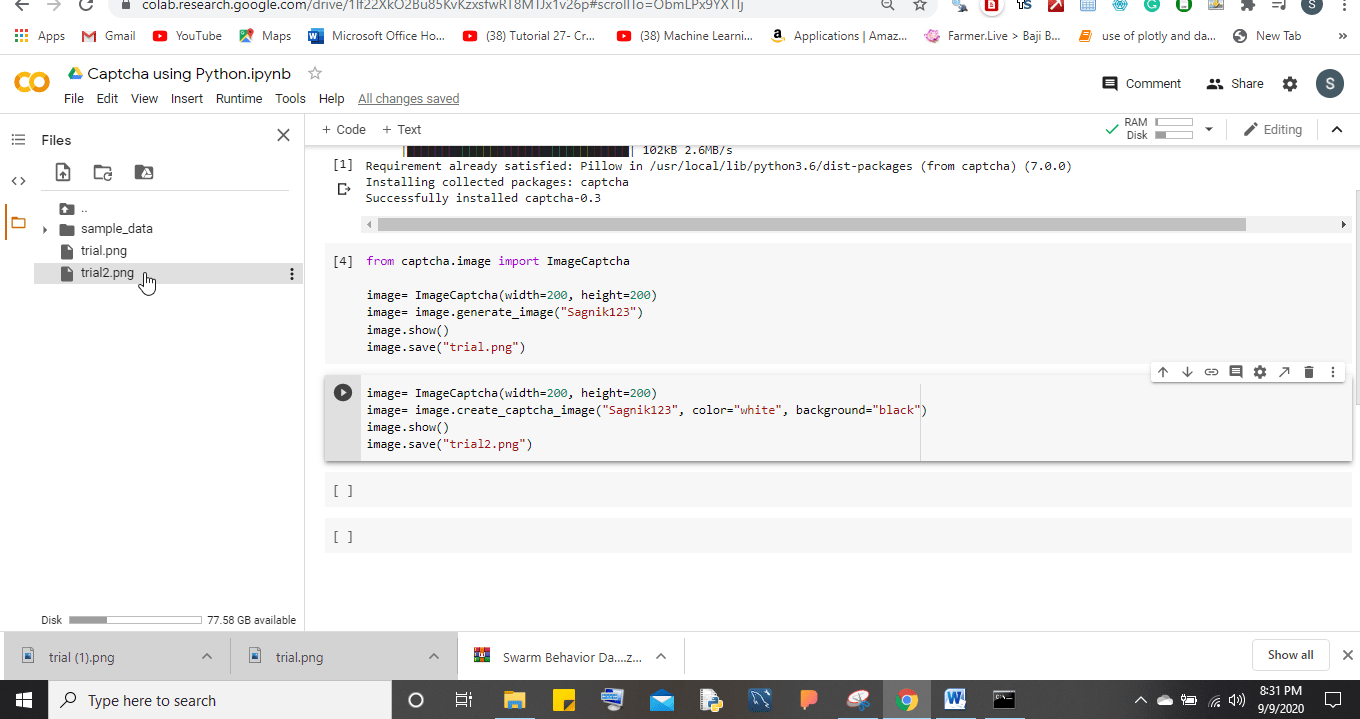
Task: Delete the selected code cell
Action: tap(1308, 371)
